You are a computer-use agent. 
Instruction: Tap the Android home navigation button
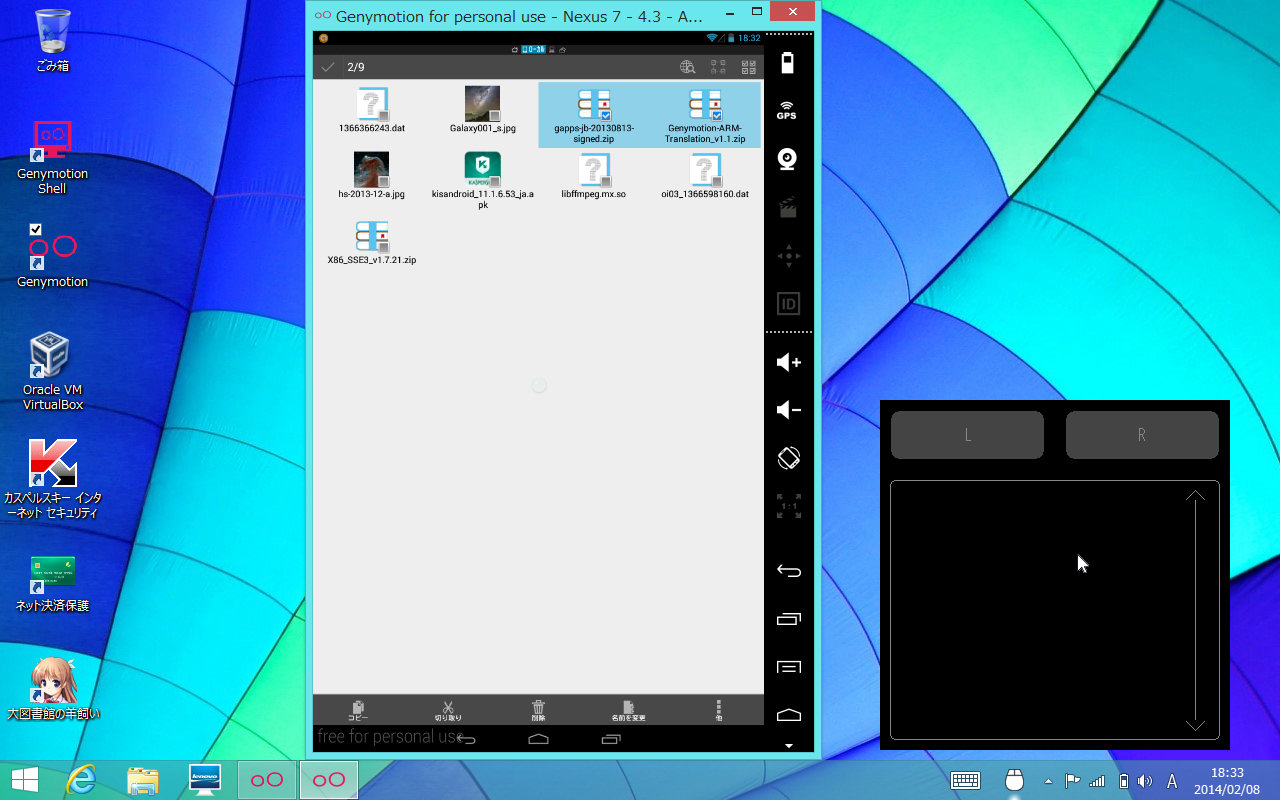tap(538, 739)
